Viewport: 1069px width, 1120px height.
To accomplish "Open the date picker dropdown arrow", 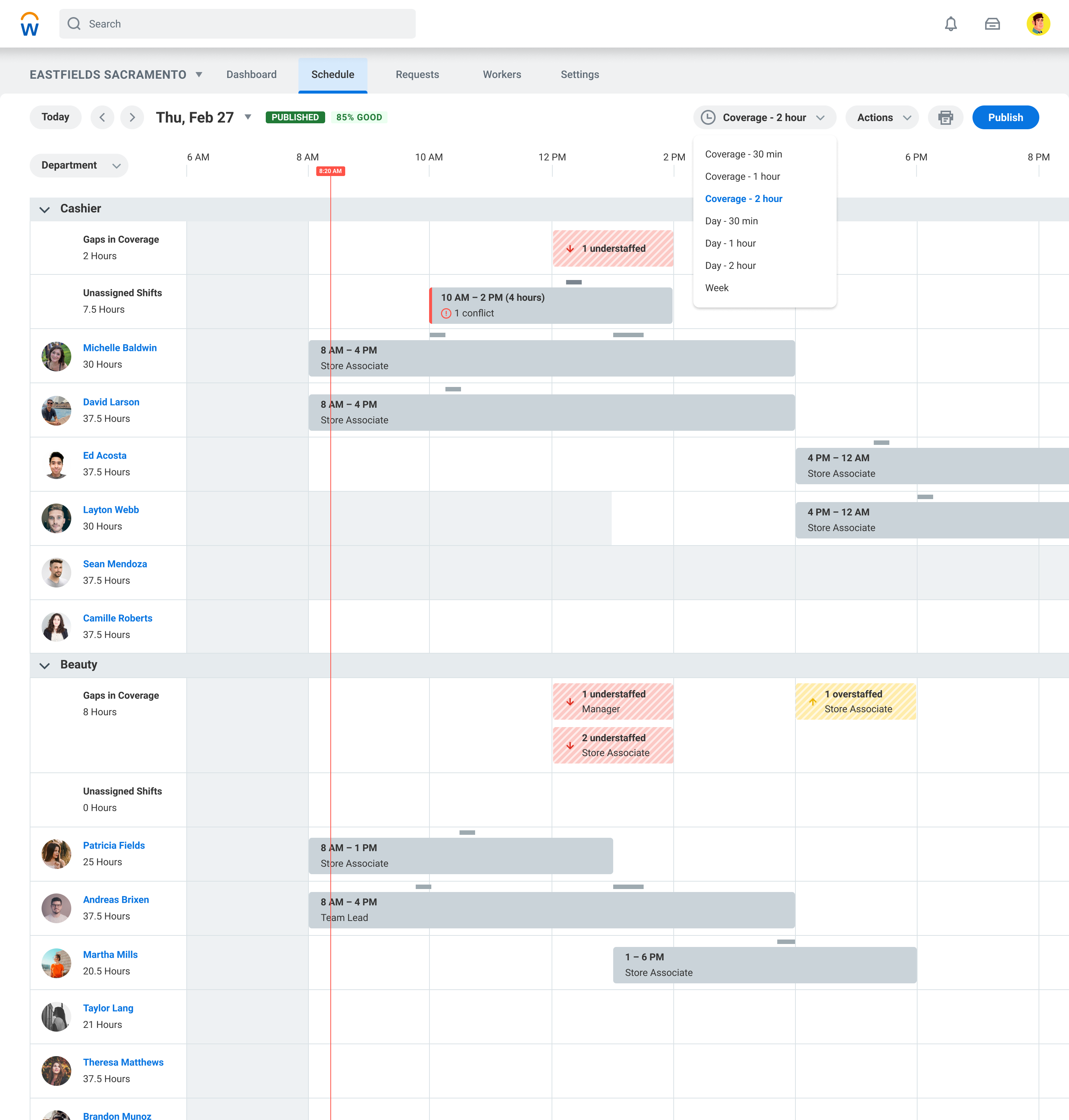I will pyautogui.click(x=248, y=117).
